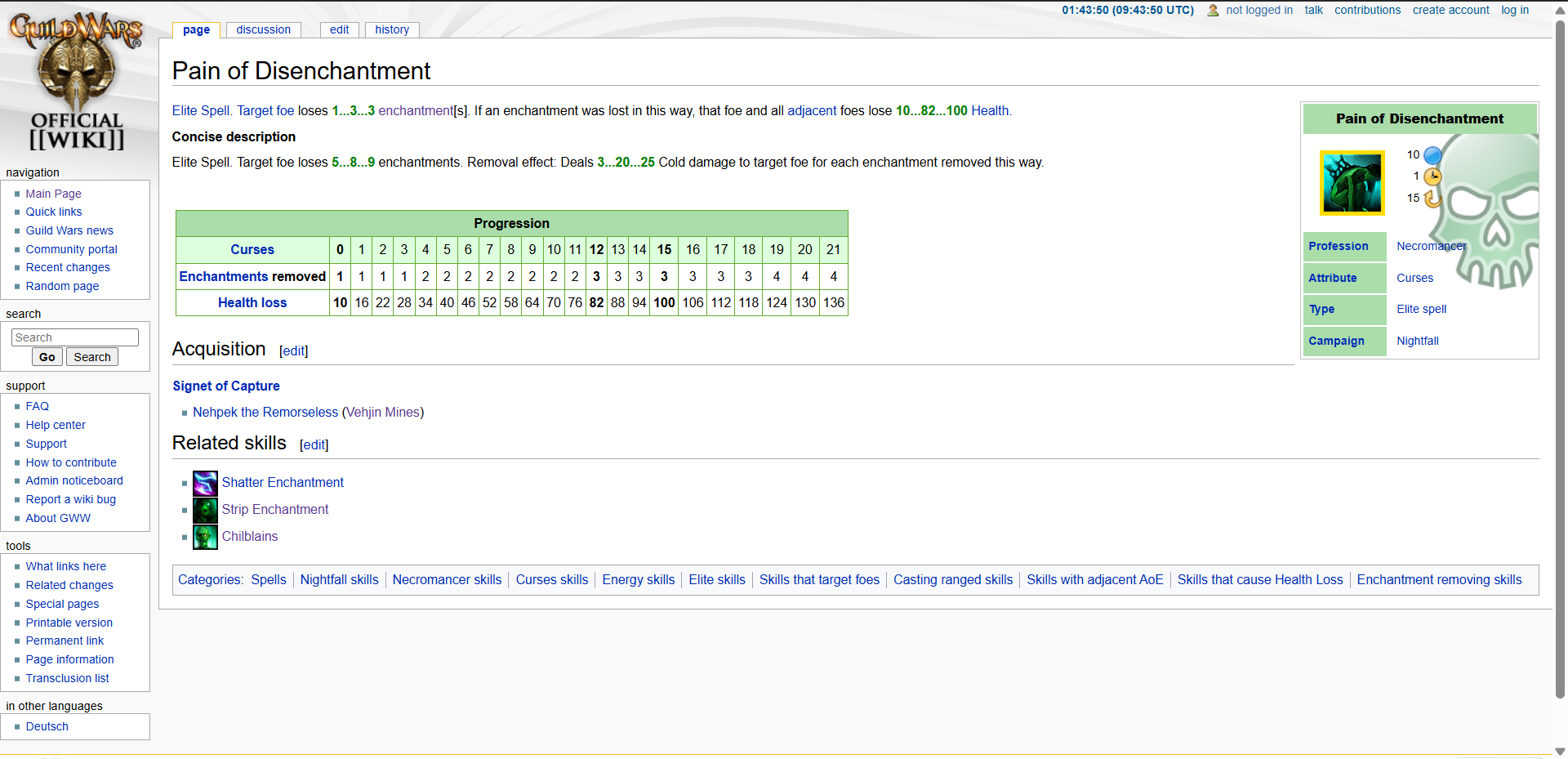1568x759 pixels.
Task: Click Health loss in Progression table
Action: (252, 302)
